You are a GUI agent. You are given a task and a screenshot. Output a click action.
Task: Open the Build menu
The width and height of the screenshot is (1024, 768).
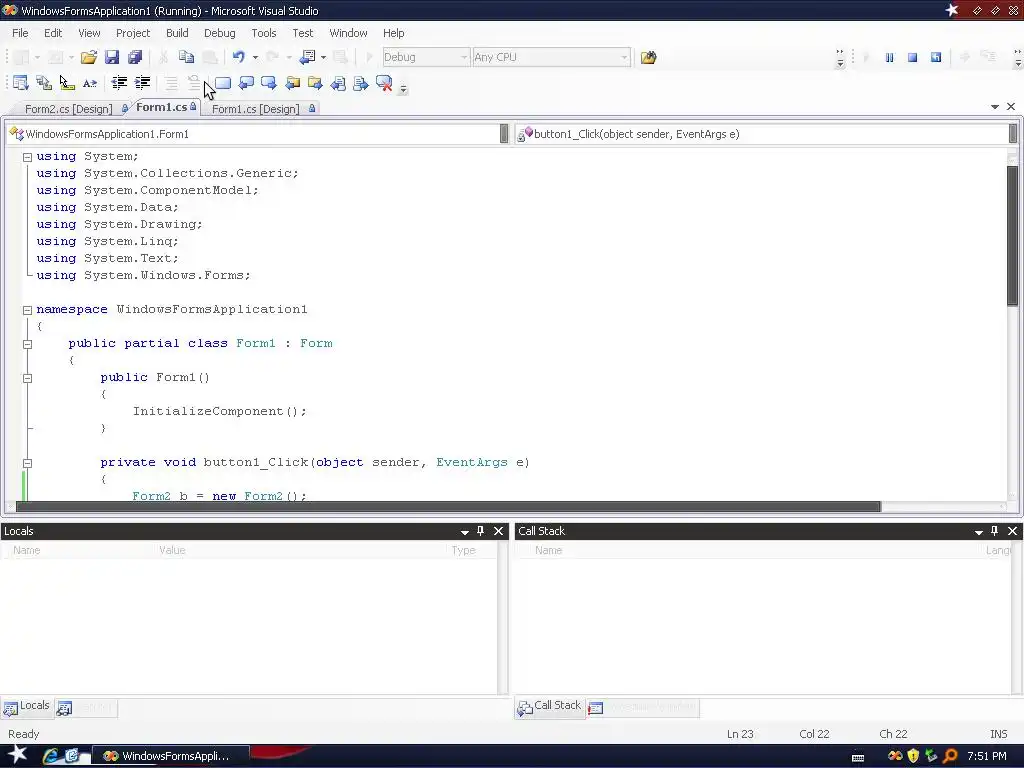coord(177,33)
